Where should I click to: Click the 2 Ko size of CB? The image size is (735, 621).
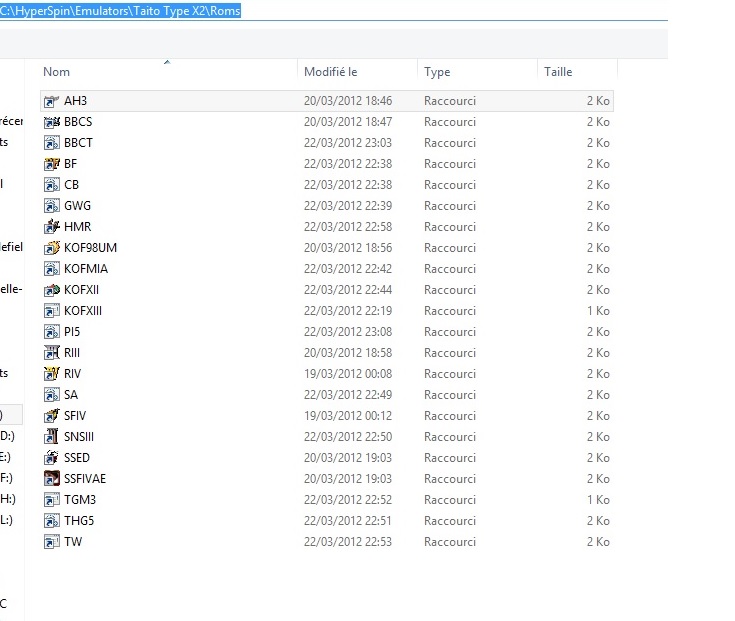pyautogui.click(x=599, y=185)
